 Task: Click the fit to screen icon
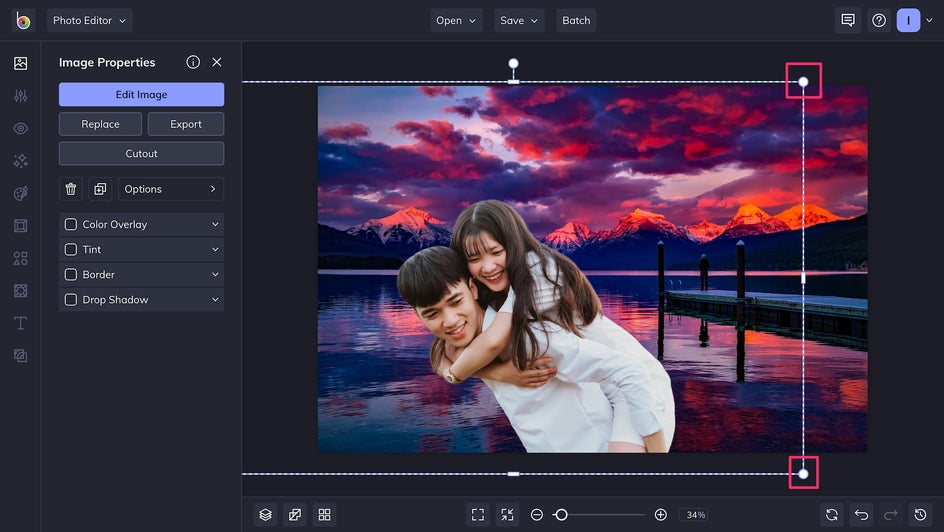(x=478, y=514)
